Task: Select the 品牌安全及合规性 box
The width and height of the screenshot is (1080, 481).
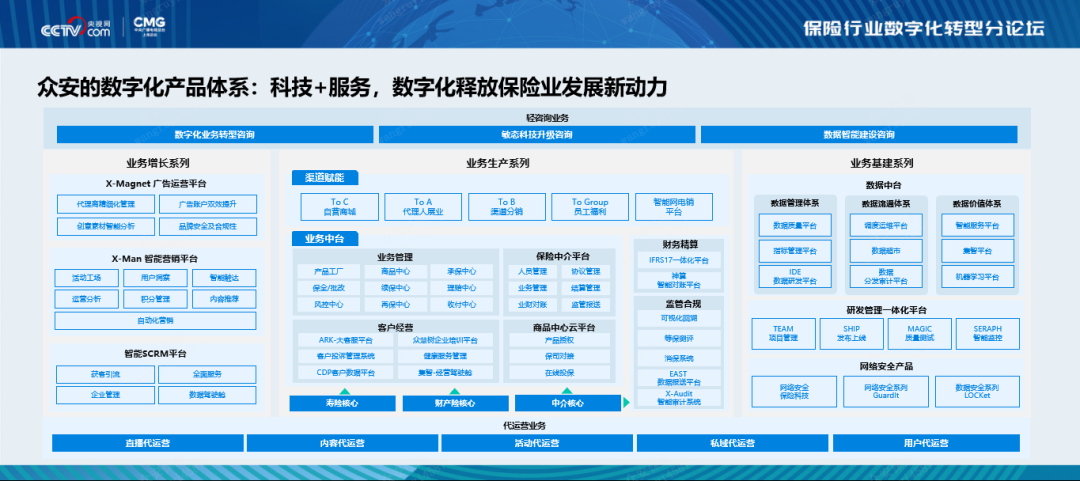Action: (207, 226)
